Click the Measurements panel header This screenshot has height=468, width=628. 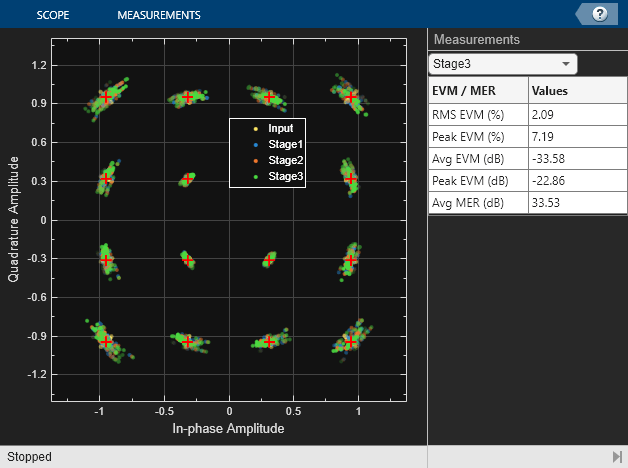pos(476,40)
